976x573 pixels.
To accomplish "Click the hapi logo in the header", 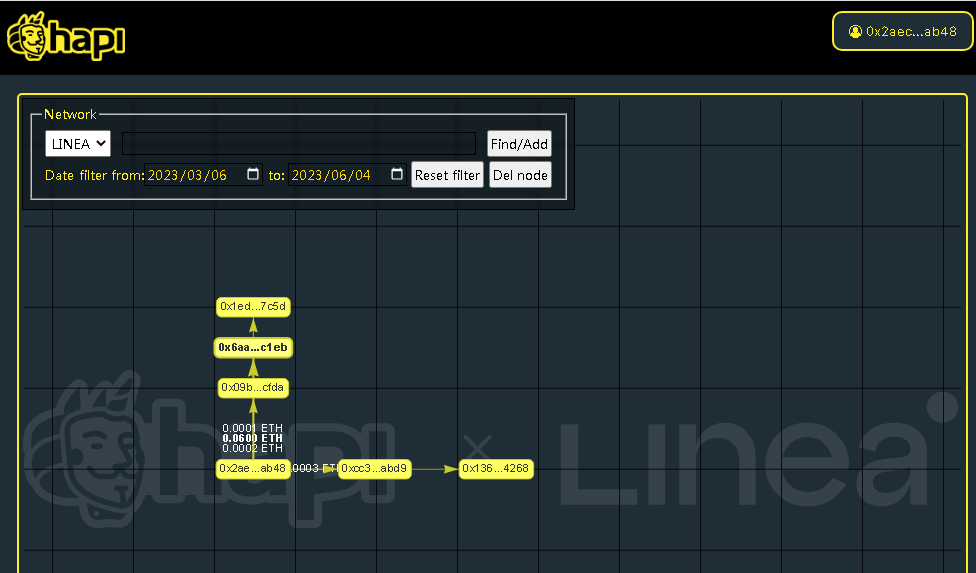I will [66, 37].
